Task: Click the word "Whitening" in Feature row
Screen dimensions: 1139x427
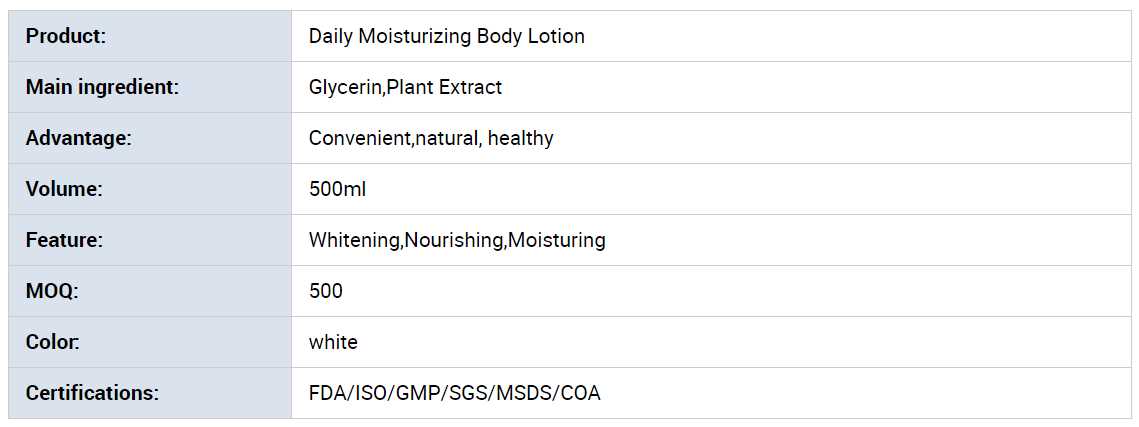Action: point(354,241)
